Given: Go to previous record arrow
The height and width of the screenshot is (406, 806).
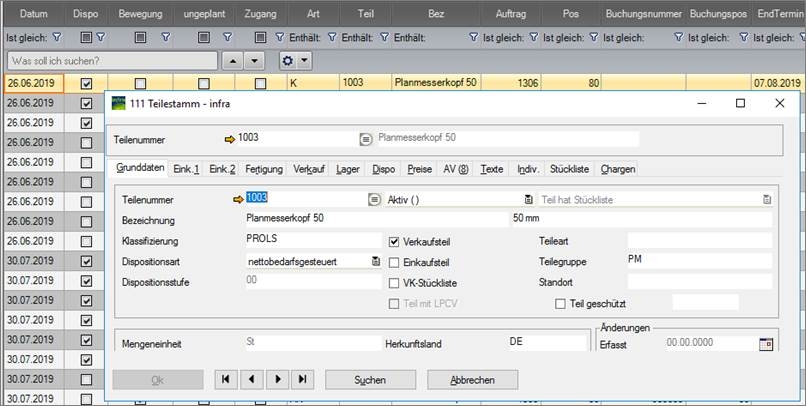Looking at the screenshot, I should [252, 380].
